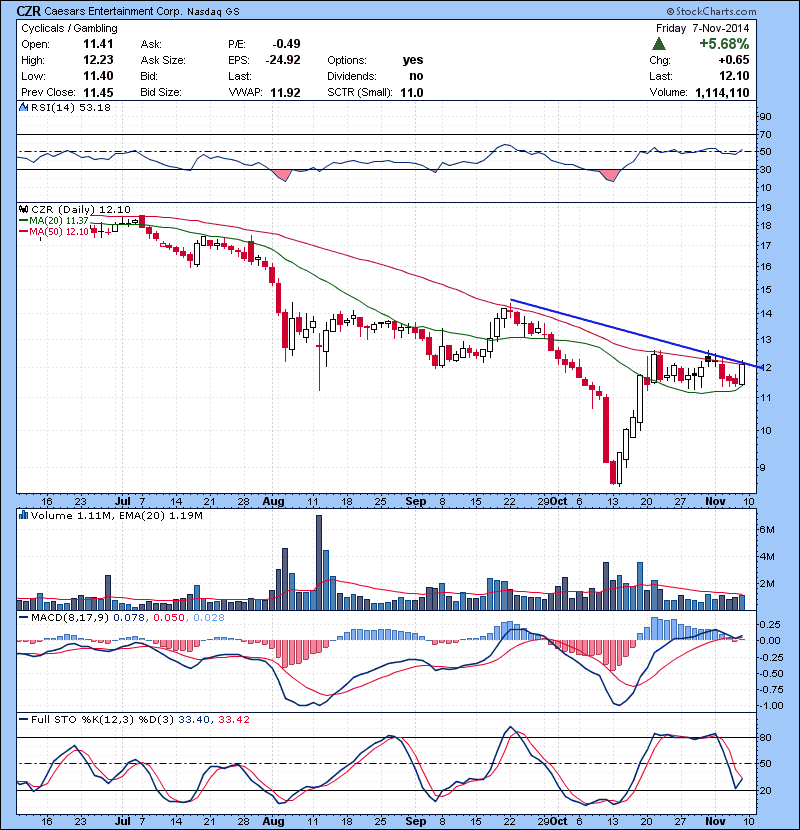
Task: Click the Nasdaq GS exchange label
Action: tap(213, 12)
